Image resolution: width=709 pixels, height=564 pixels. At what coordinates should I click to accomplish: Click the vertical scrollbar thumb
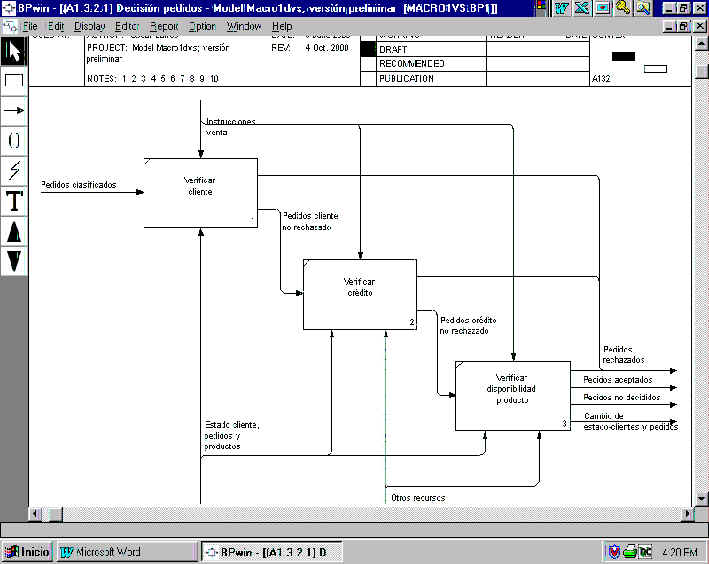point(701,71)
